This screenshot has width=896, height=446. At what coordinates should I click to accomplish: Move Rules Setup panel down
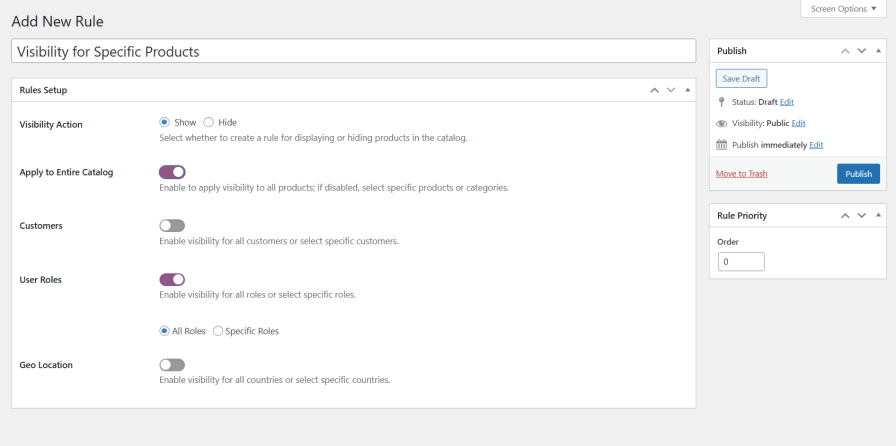click(671, 90)
